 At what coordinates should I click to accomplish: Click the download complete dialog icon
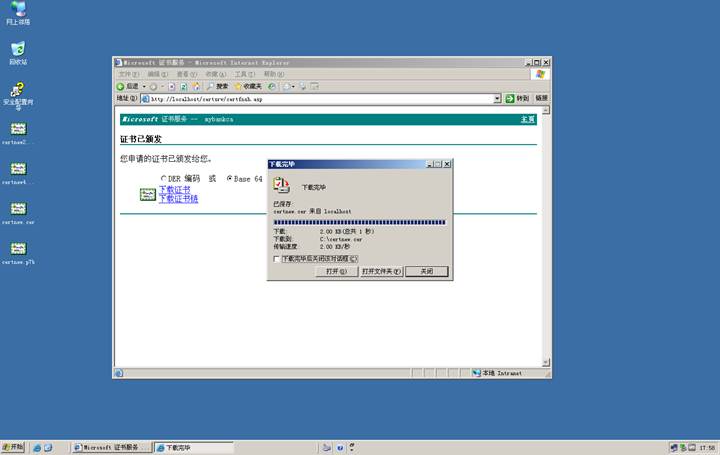click(281, 185)
